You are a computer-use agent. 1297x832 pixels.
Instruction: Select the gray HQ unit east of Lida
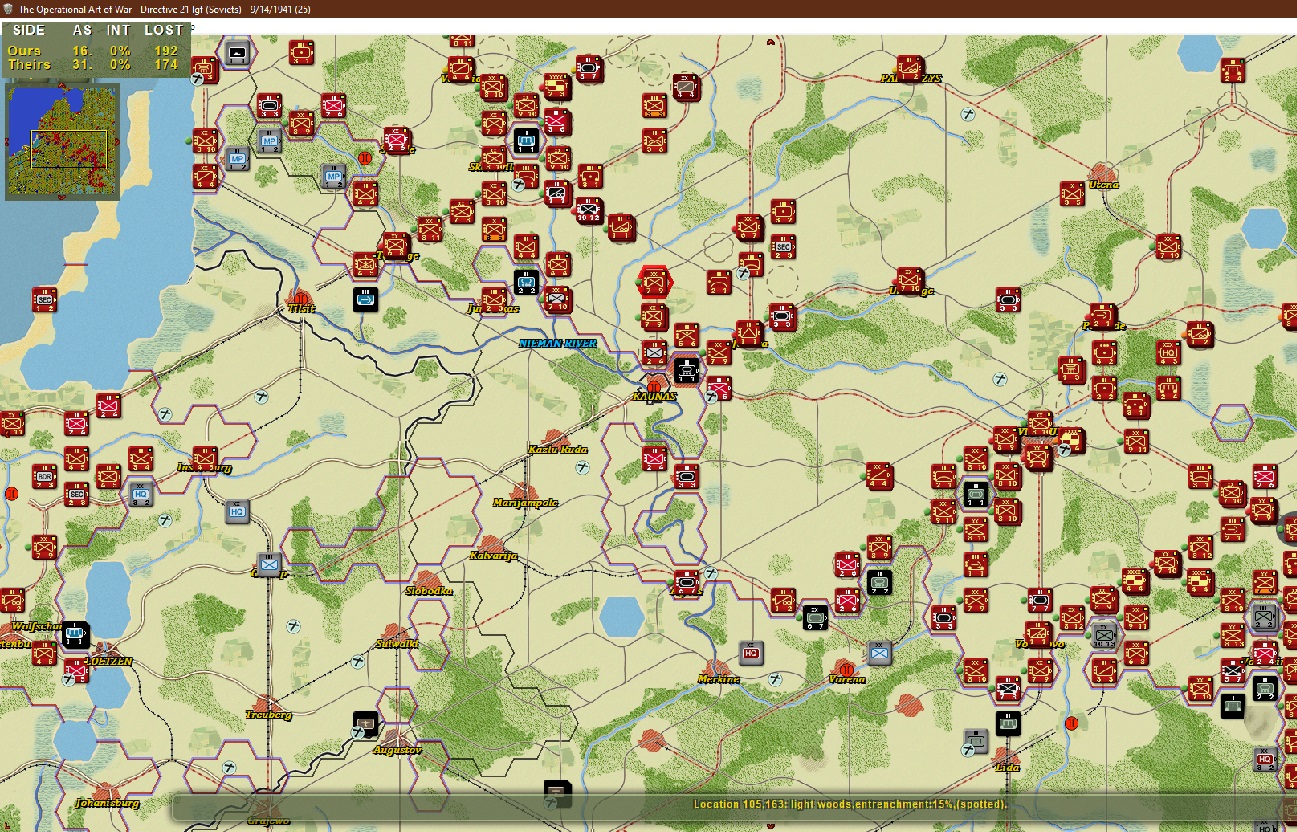[1265, 758]
